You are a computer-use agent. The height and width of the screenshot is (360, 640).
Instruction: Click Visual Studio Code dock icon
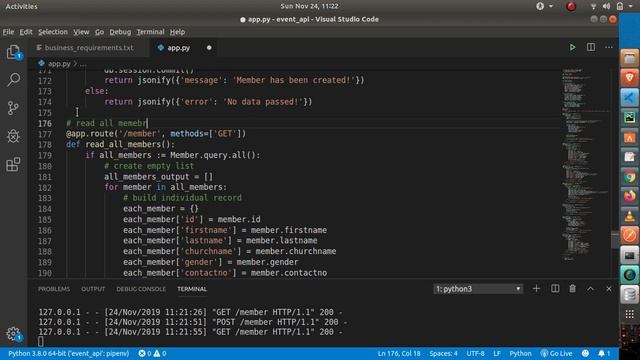point(629,98)
